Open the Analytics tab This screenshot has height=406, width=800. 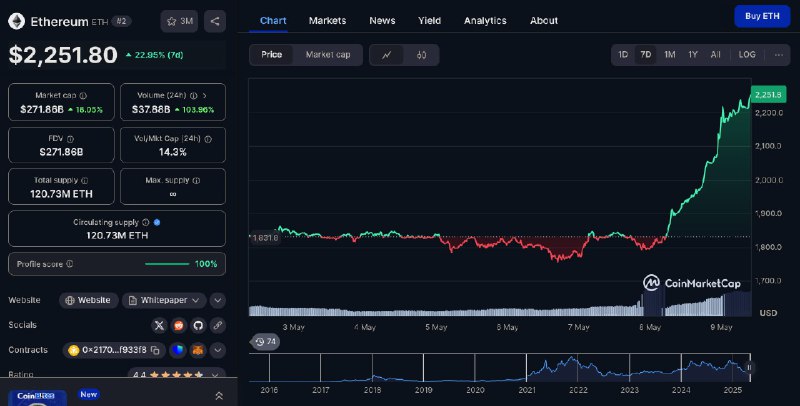[x=485, y=21]
